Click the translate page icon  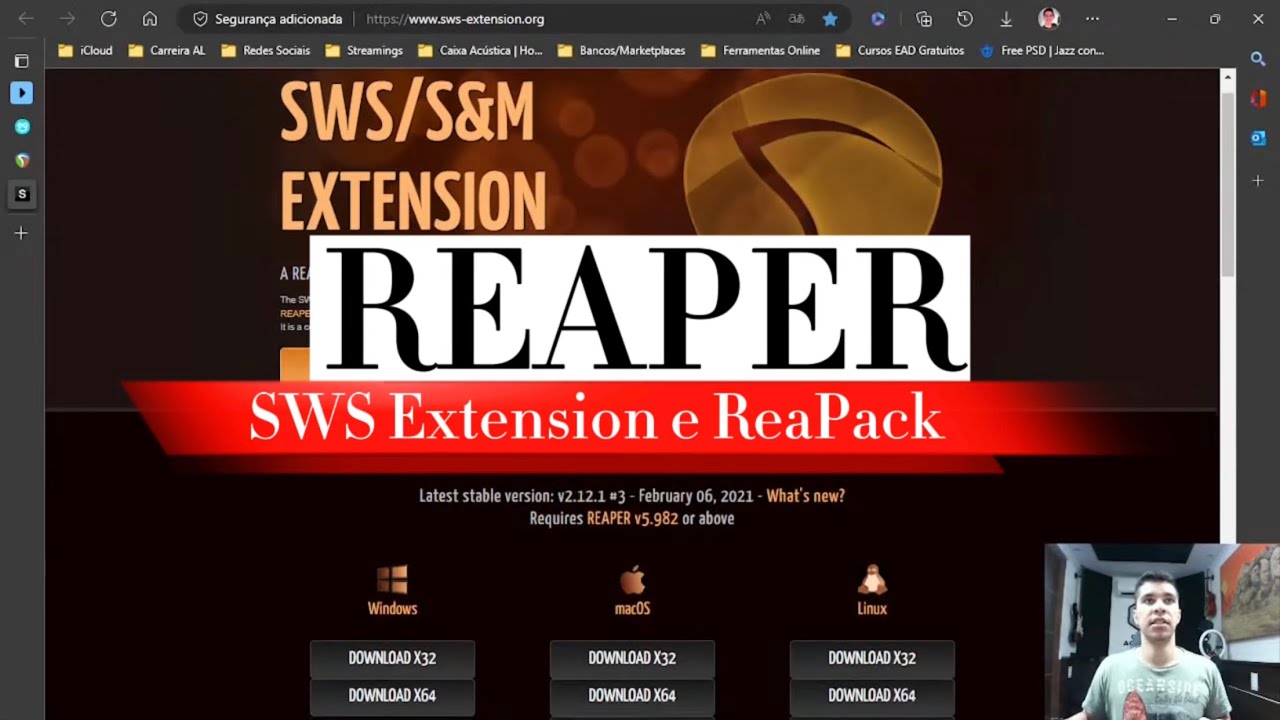point(797,19)
